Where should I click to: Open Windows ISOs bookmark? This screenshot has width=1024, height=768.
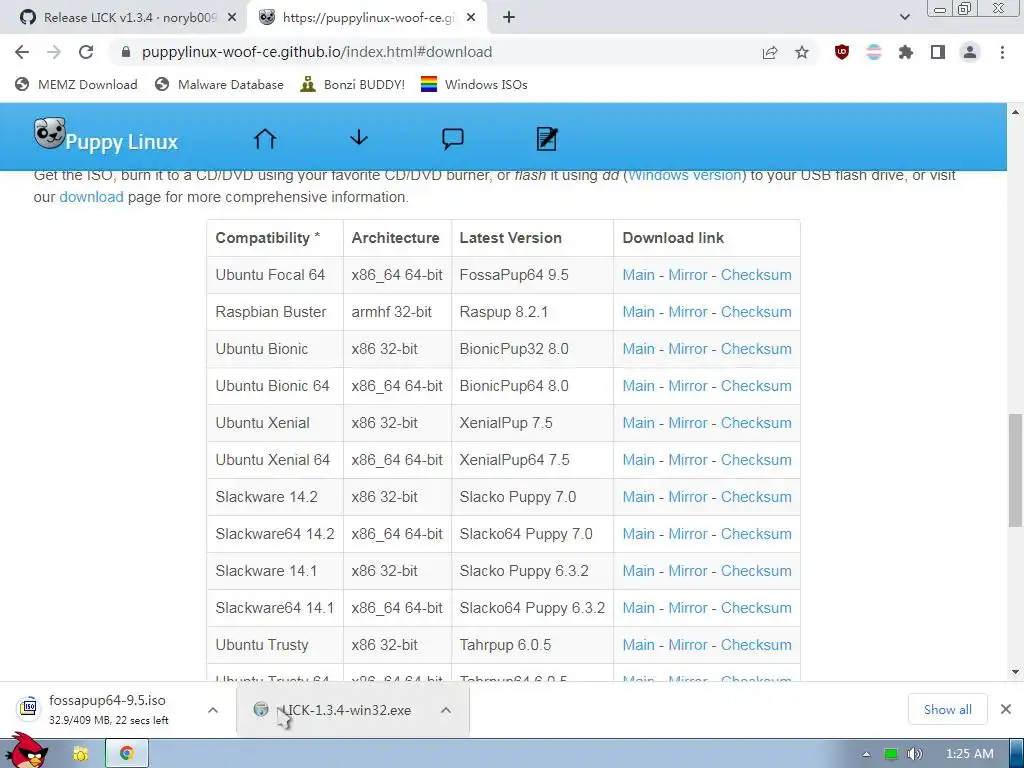(x=474, y=84)
